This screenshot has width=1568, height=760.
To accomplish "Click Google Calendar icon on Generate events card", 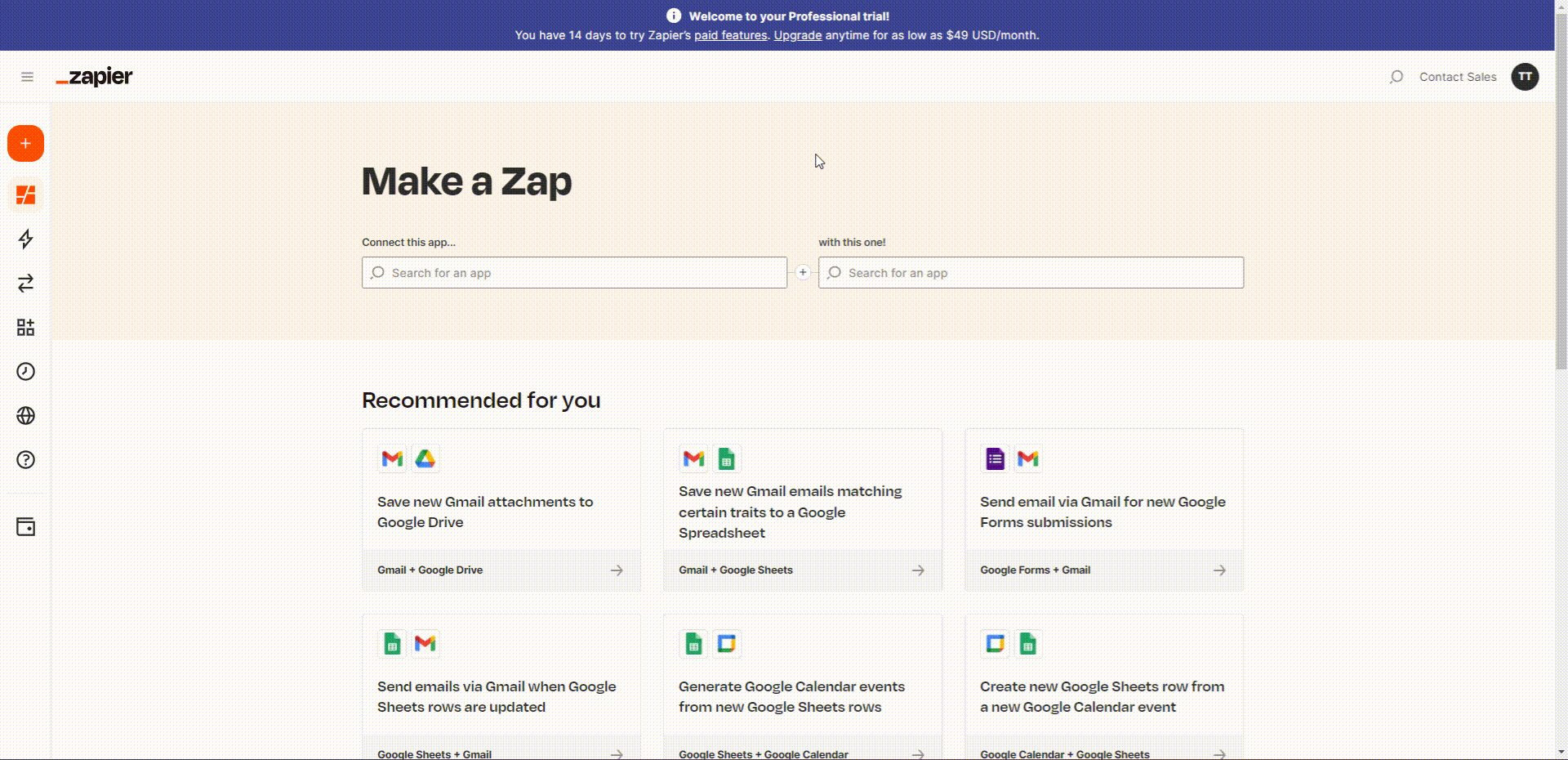I will 726,644.
